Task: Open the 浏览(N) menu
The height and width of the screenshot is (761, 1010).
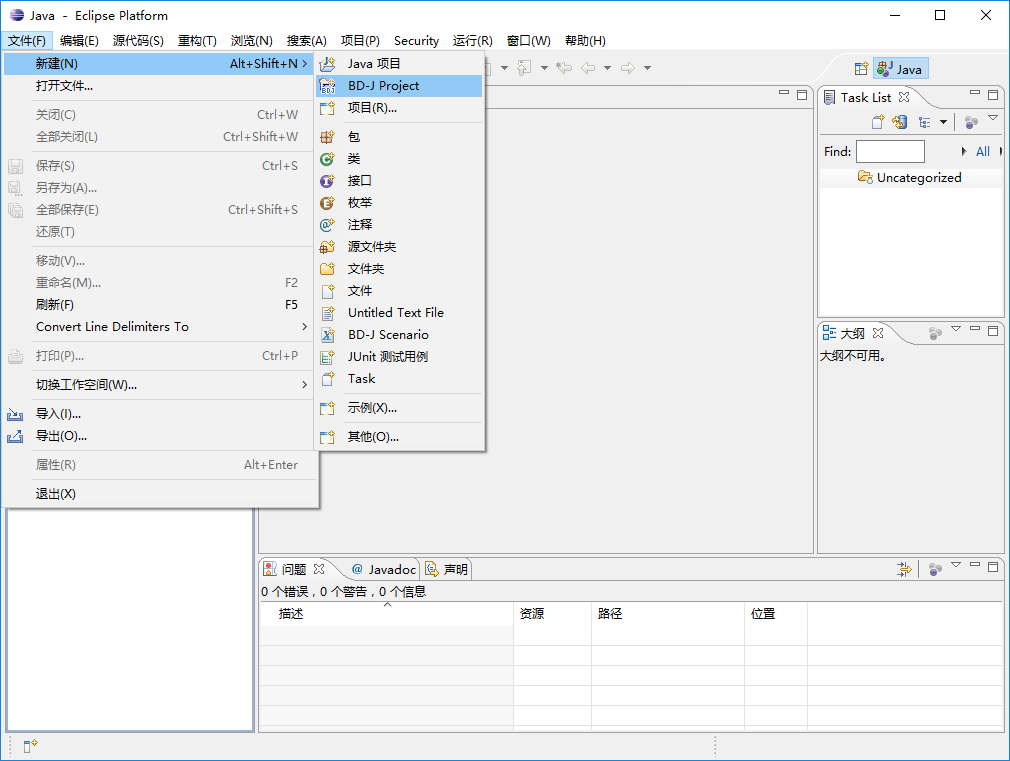Action: click(x=251, y=41)
